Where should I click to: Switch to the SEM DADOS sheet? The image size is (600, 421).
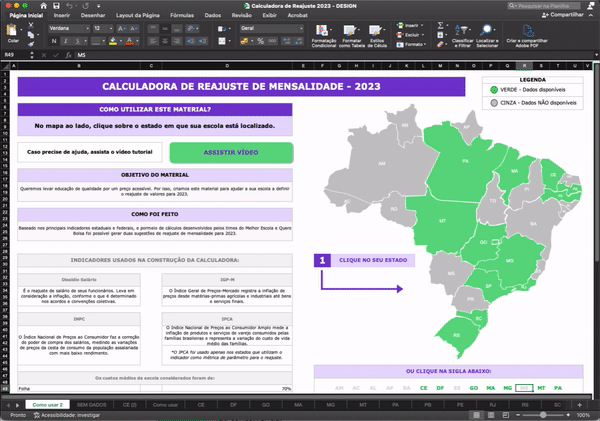point(91,405)
